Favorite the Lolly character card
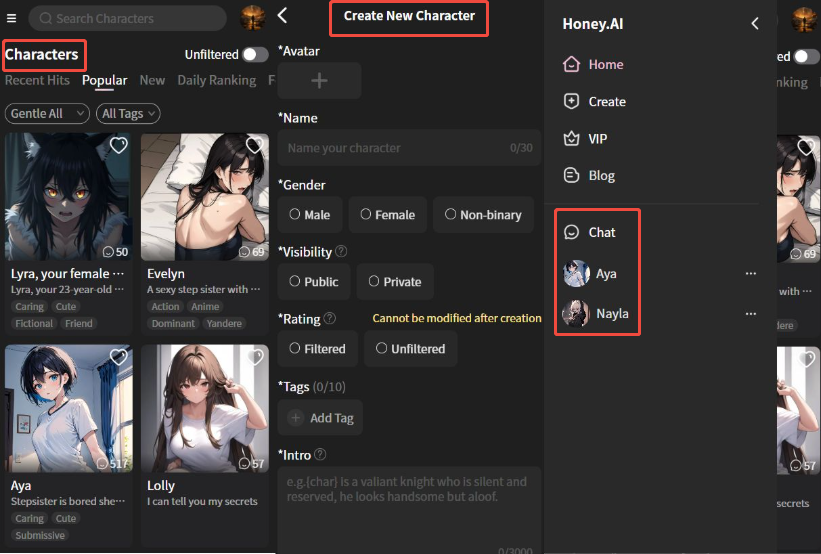Viewport: 821px width, 554px height. (x=254, y=357)
